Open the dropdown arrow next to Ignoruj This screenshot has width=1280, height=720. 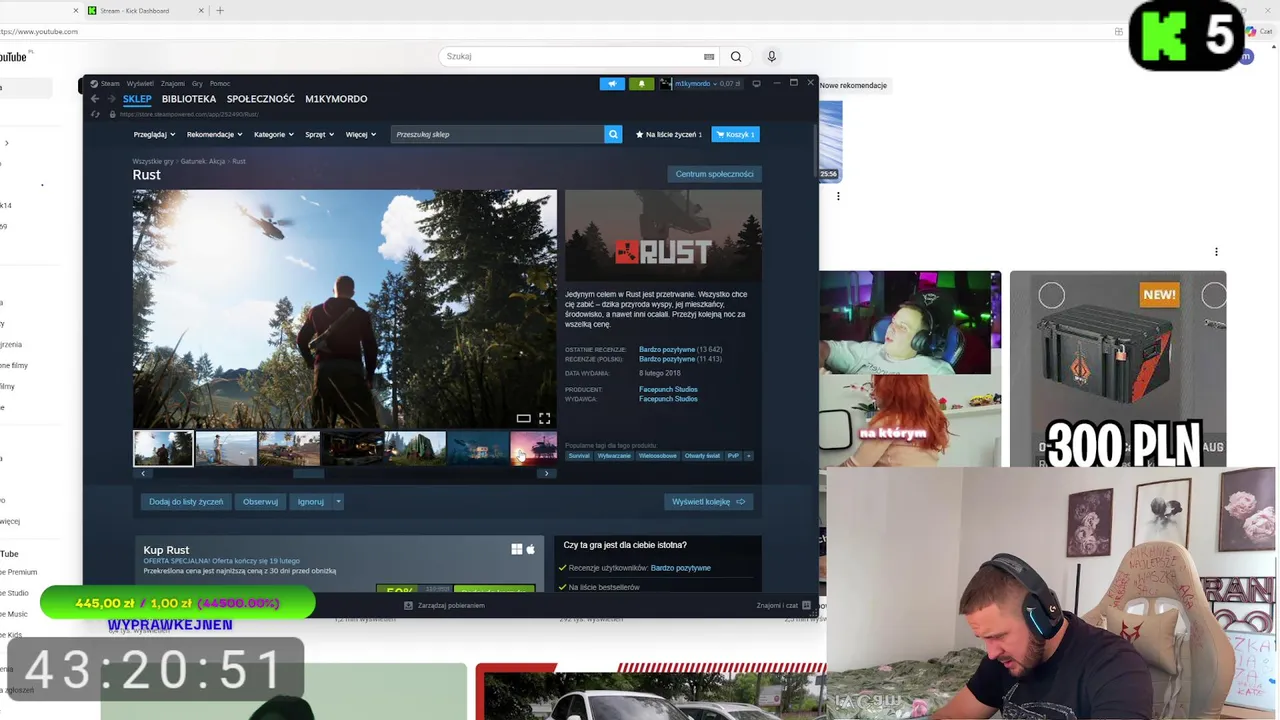tap(338, 502)
